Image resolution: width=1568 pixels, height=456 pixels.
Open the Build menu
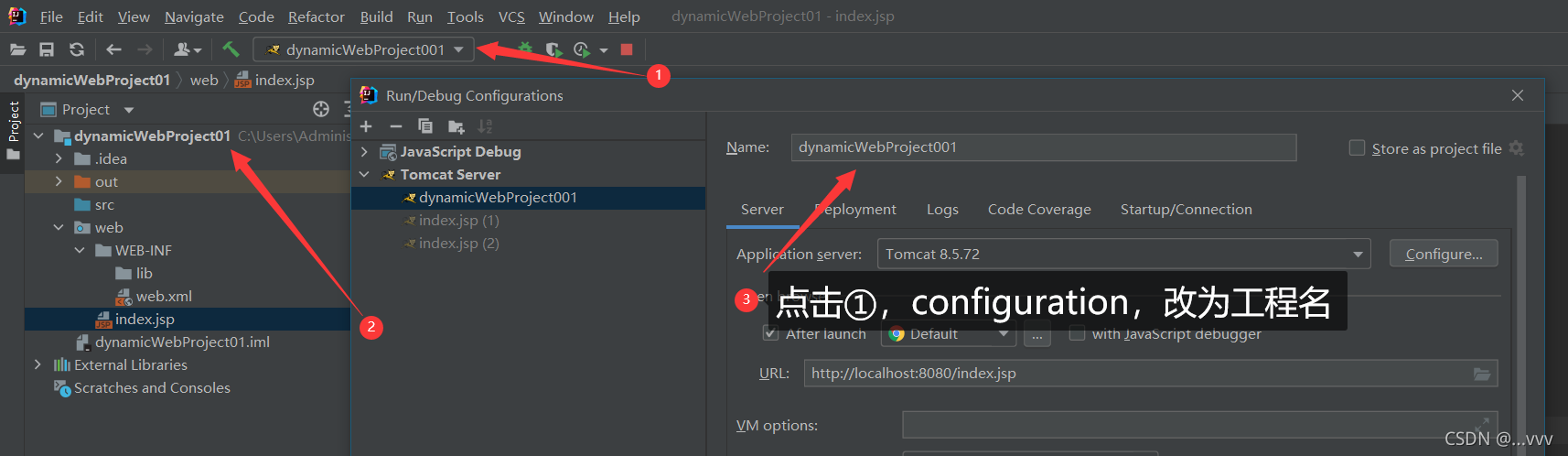tap(376, 16)
